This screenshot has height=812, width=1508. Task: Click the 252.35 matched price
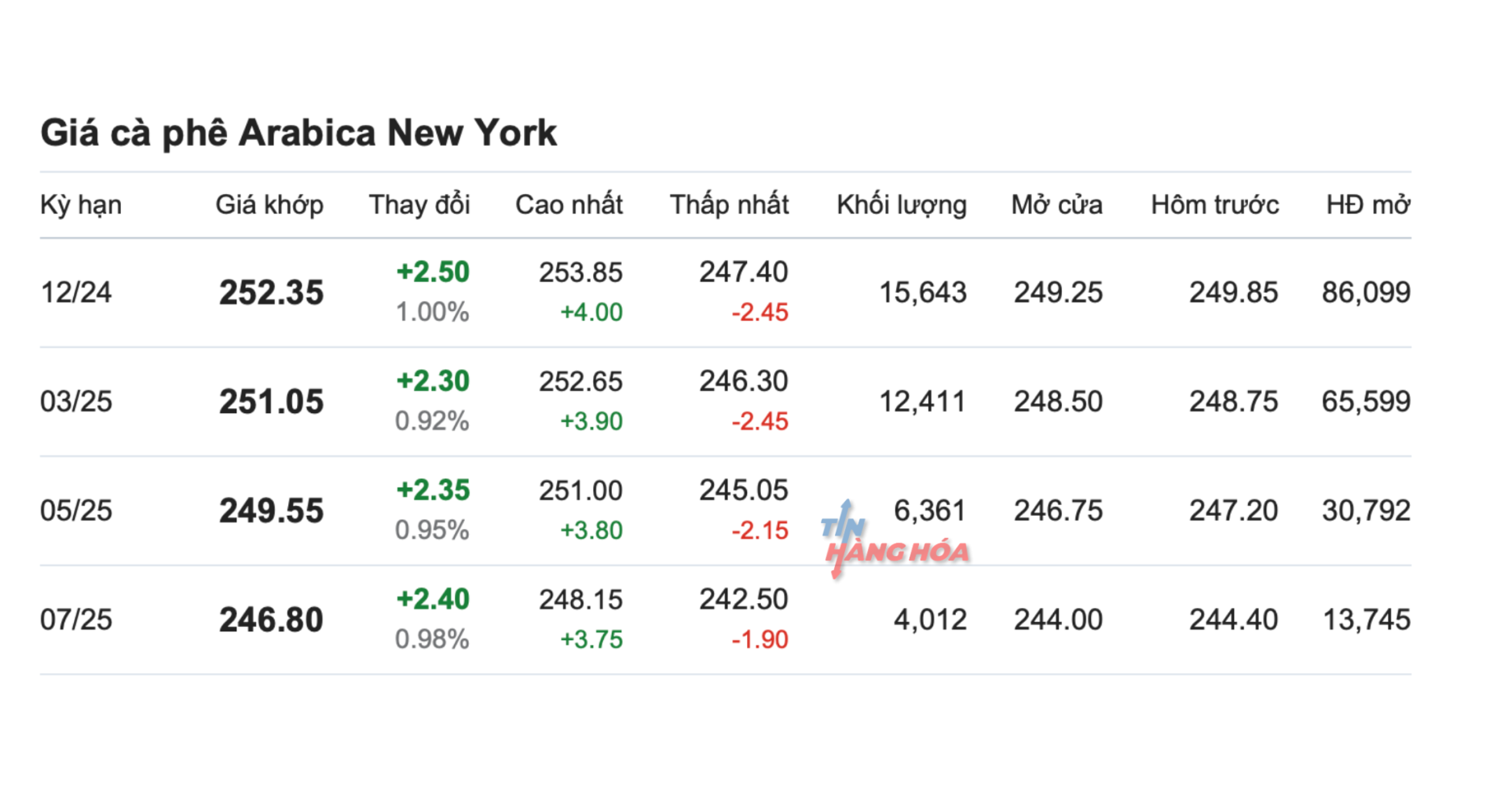click(x=271, y=293)
